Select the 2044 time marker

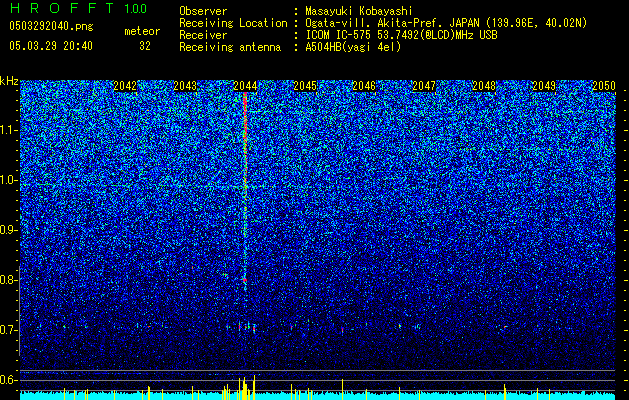[245, 86]
